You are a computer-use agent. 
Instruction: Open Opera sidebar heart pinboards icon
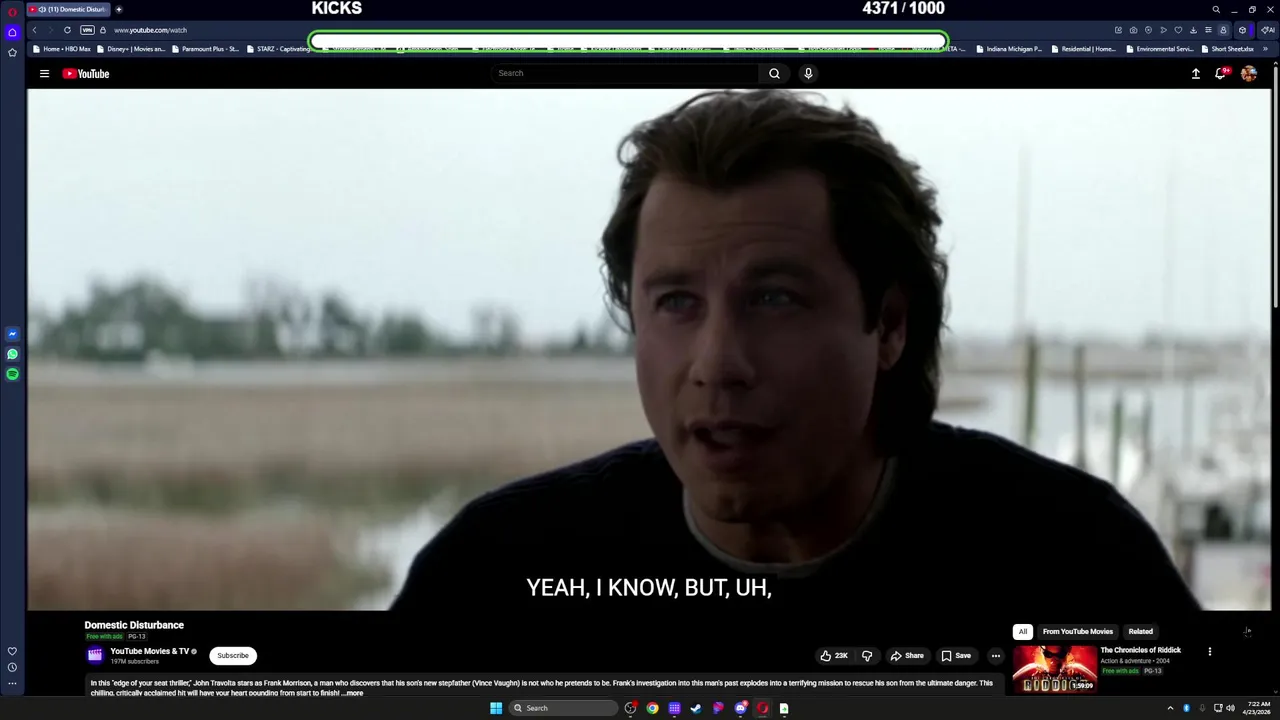12,651
